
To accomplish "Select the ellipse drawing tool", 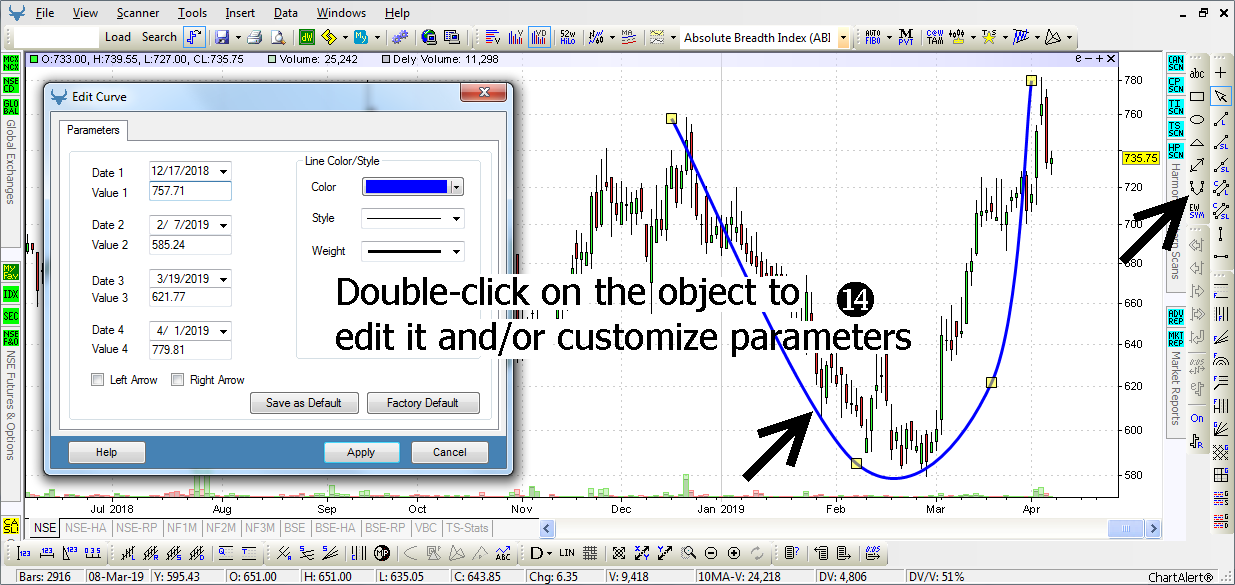I will click(1196, 119).
